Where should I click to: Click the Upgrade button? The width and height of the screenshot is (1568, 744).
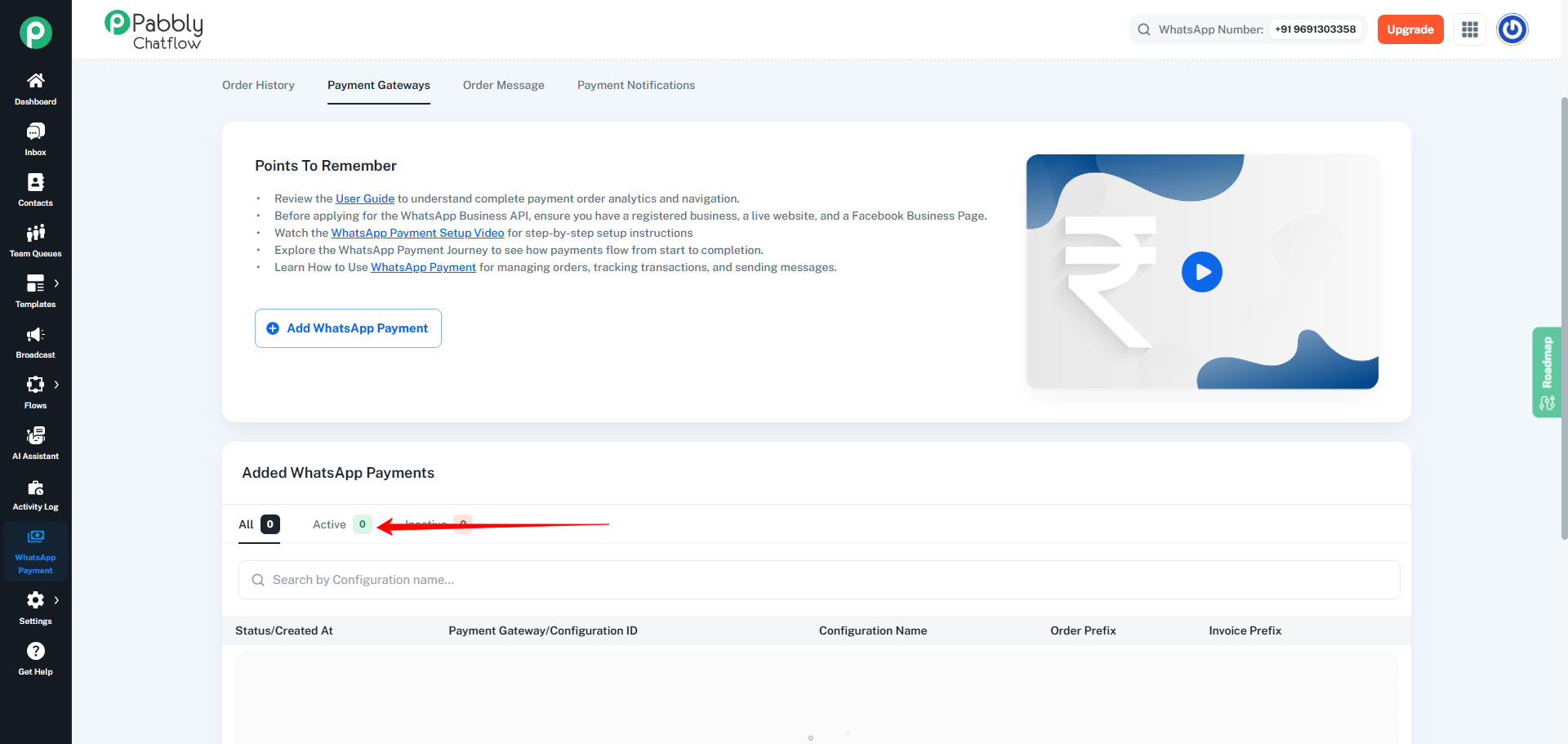[x=1410, y=29]
